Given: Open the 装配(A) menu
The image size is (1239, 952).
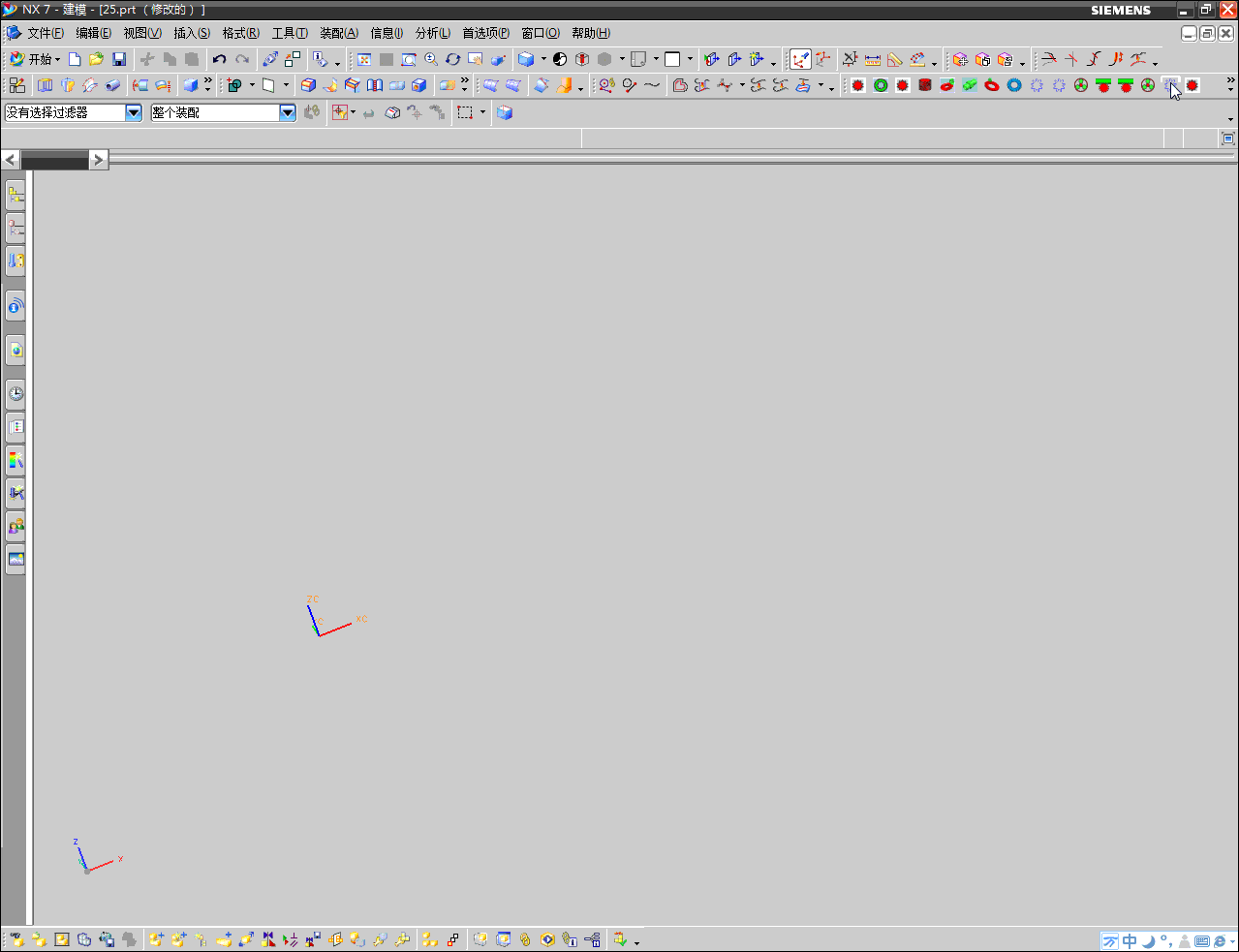Looking at the screenshot, I should point(339,33).
